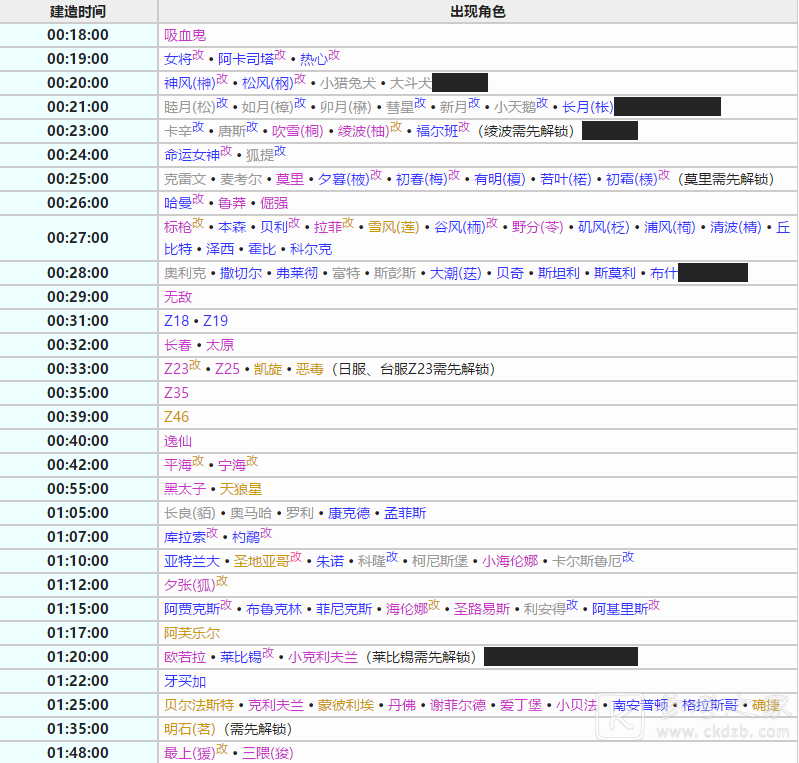Open the 恶毒 link

(310, 369)
